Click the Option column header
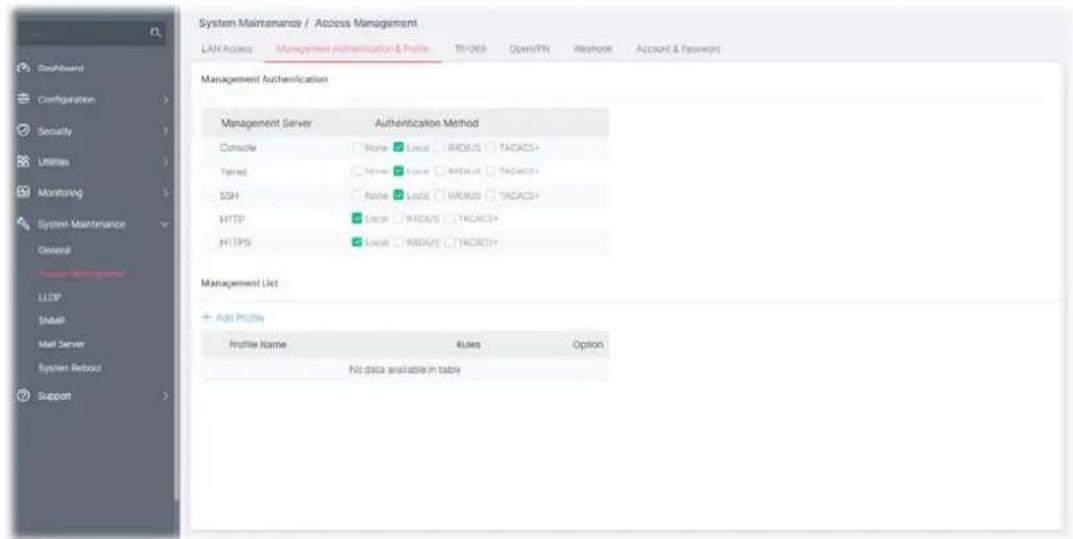This screenshot has width=1073, height=539. [x=587, y=345]
